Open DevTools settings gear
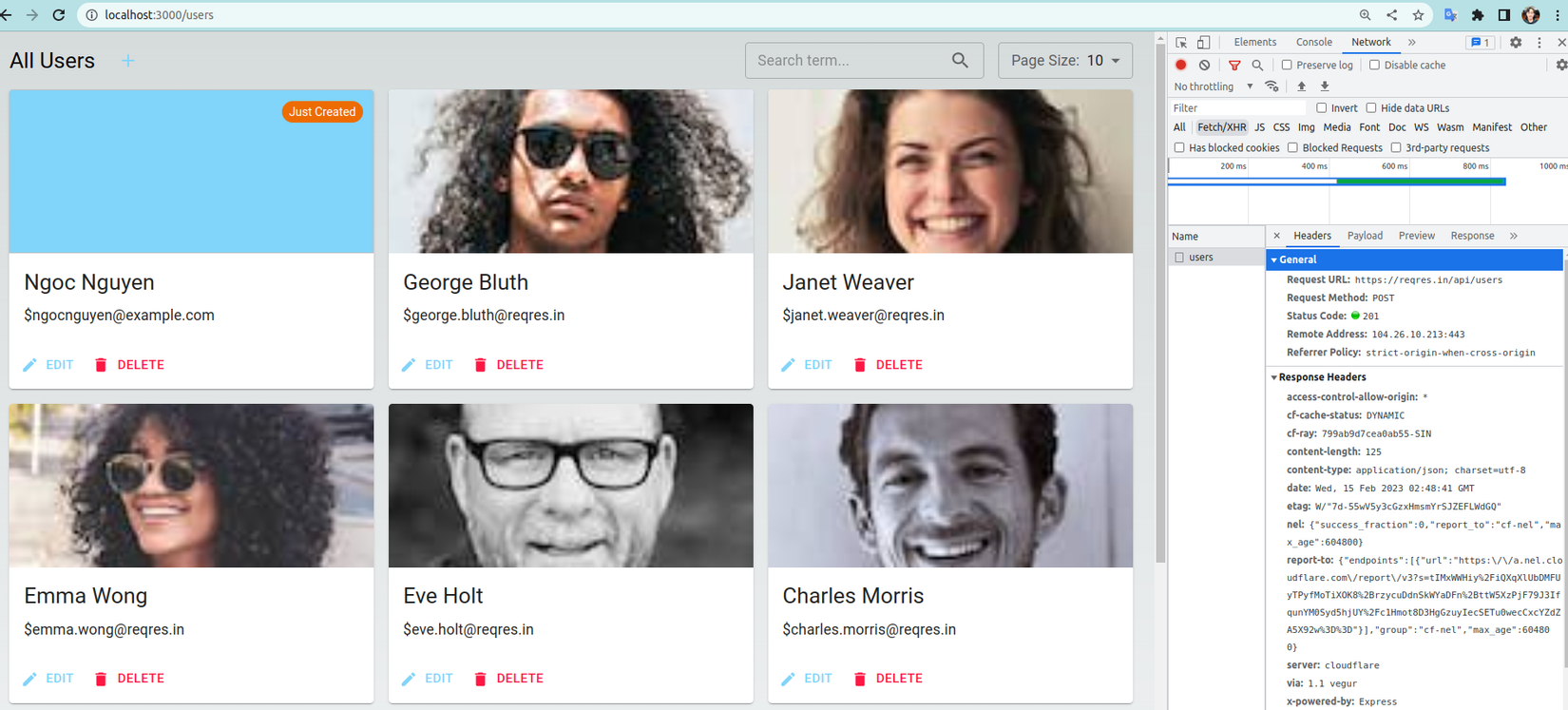Image resolution: width=1568 pixels, height=710 pixels. tap(1516, 43)
